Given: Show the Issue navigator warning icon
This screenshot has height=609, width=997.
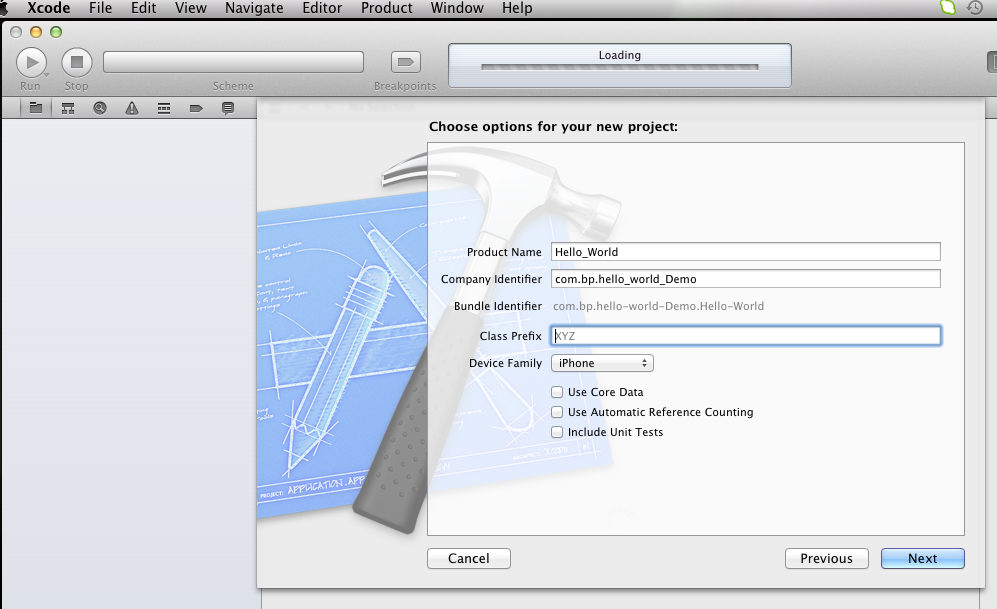Looking at the screenshot, I should pyautogui.click(x=132, y=108).
